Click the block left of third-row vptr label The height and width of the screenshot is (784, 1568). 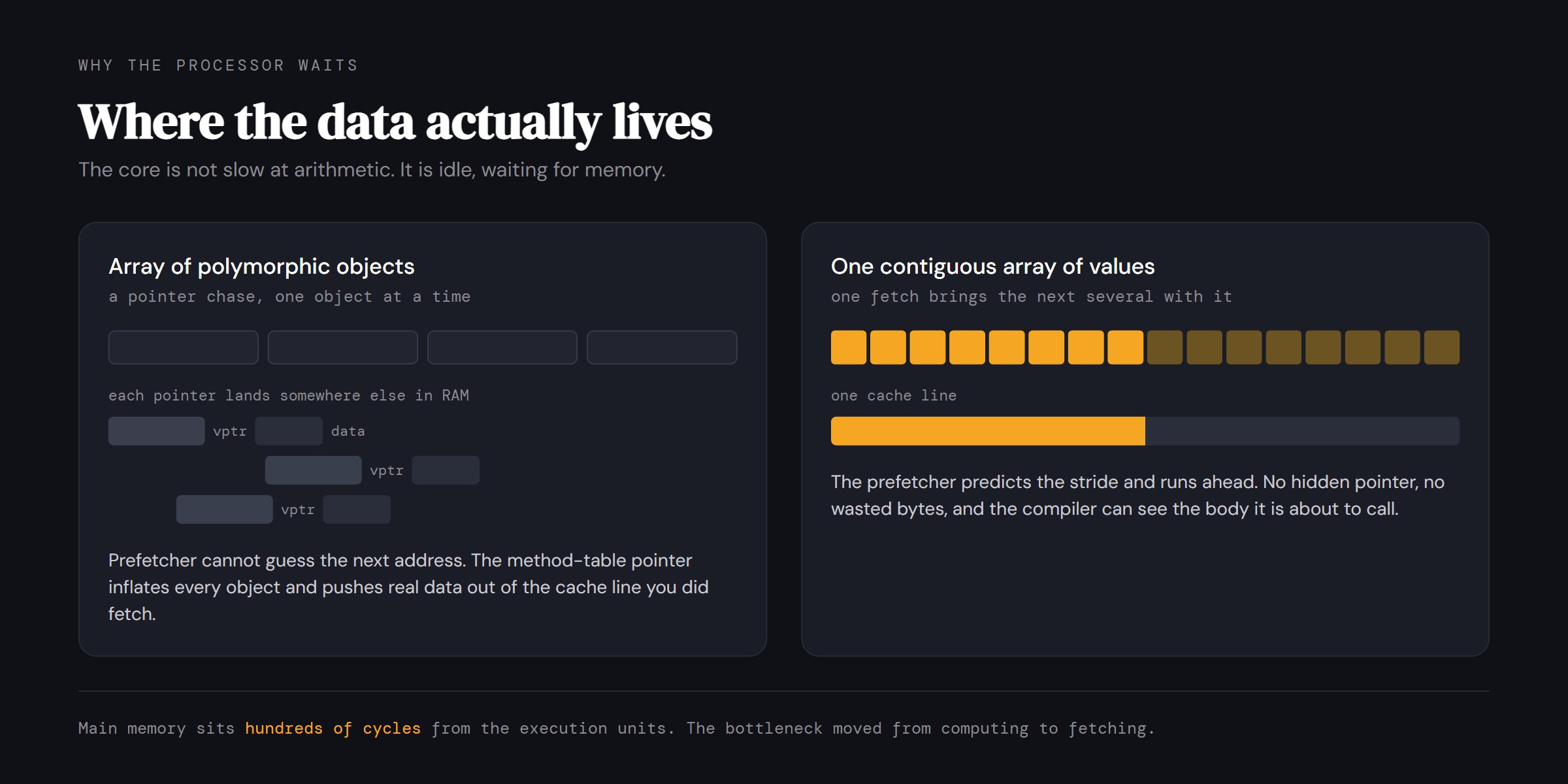[224, 510]
